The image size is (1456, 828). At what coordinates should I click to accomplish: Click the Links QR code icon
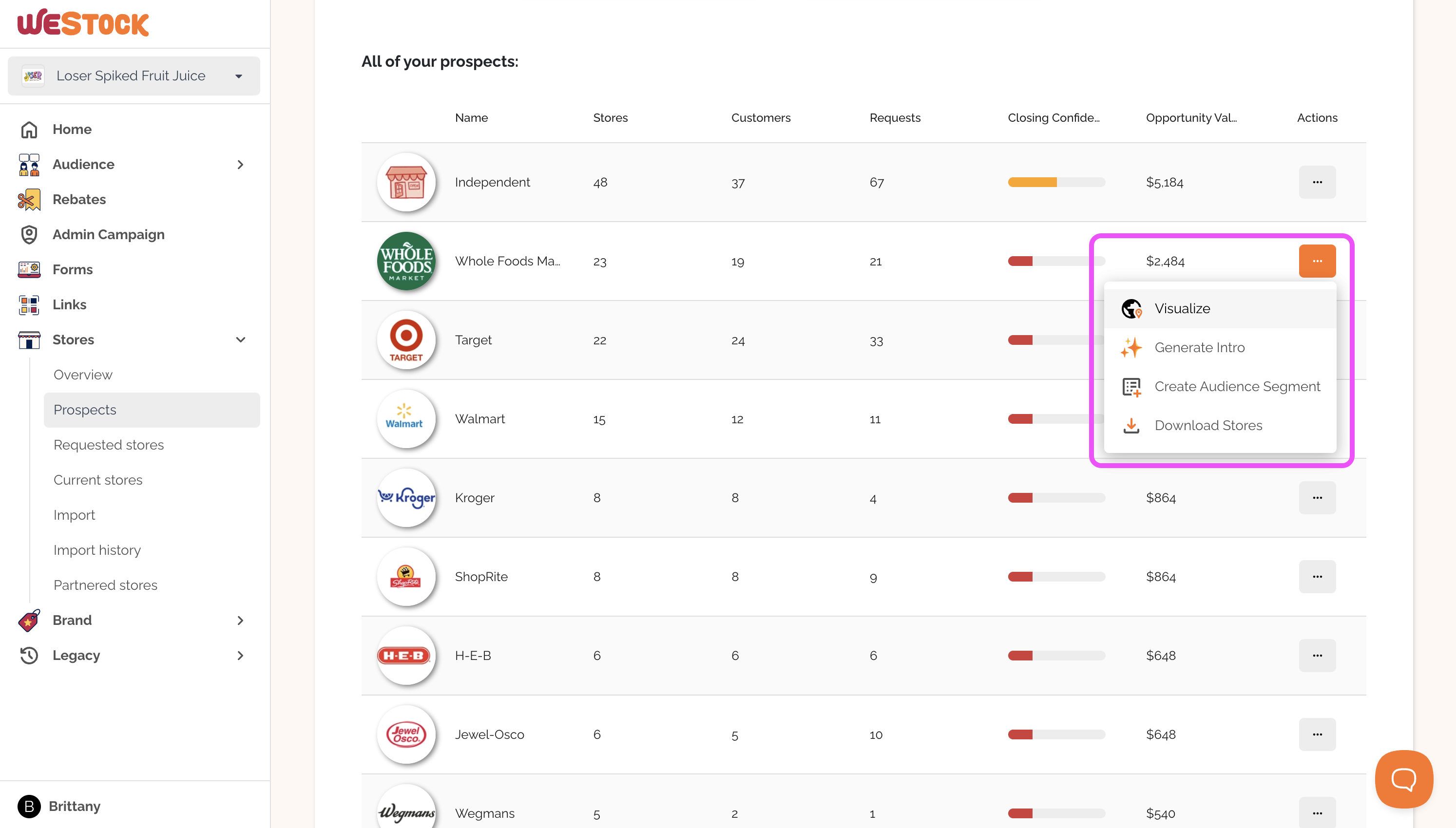(29, 305)
